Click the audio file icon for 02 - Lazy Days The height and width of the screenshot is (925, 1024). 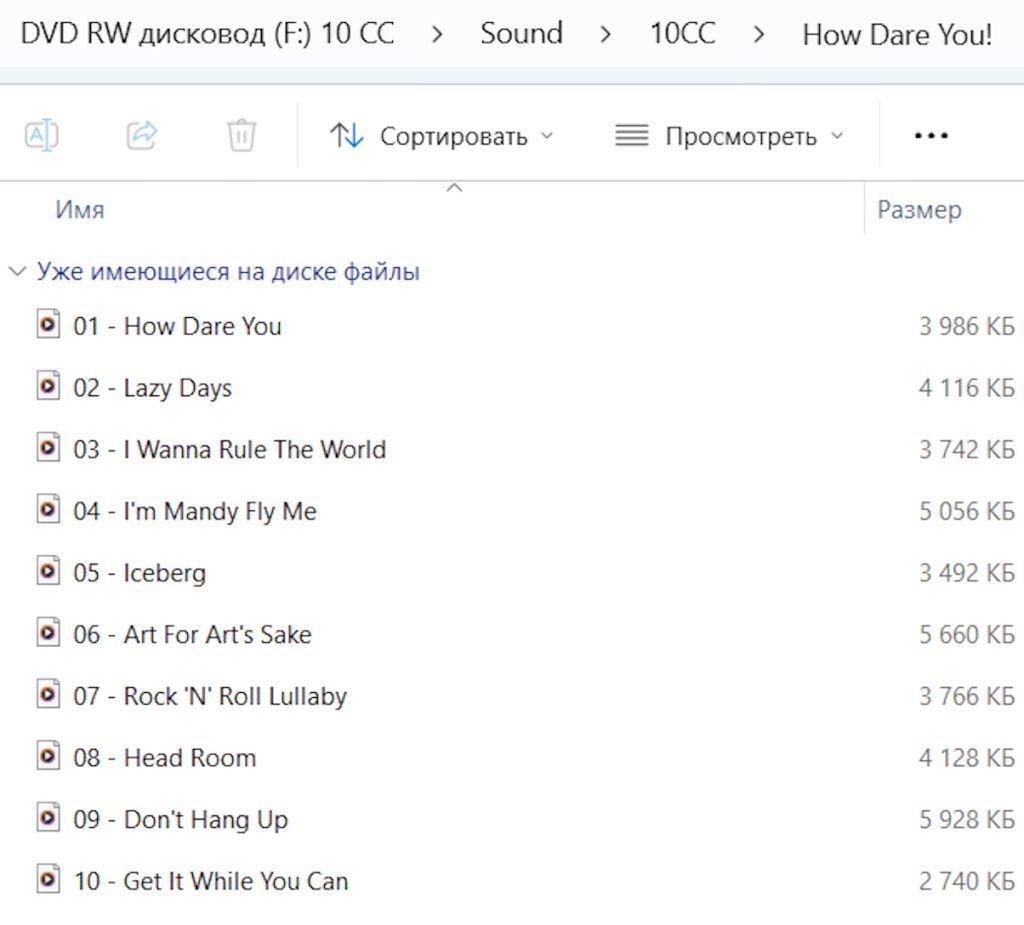pyautogui.click(x=48, y=386)
